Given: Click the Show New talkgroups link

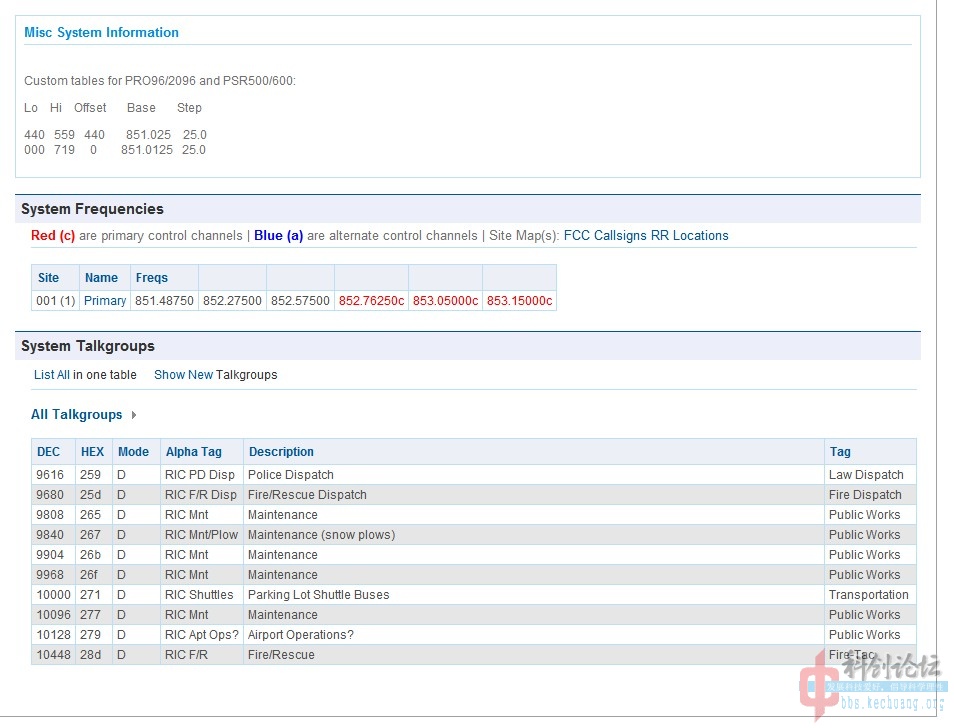Looking at the screenshot, I should coord(183,375).
